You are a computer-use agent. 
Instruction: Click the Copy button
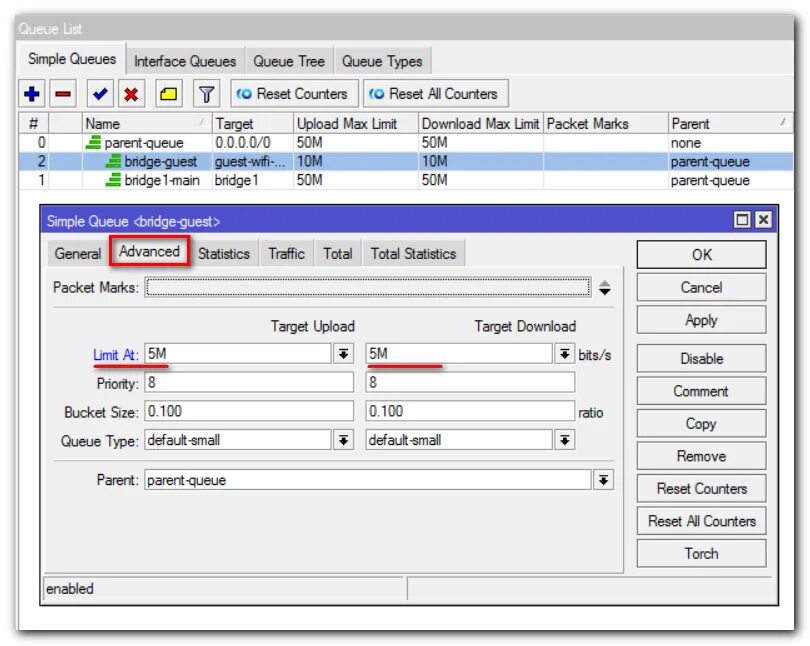pos(702,424)
